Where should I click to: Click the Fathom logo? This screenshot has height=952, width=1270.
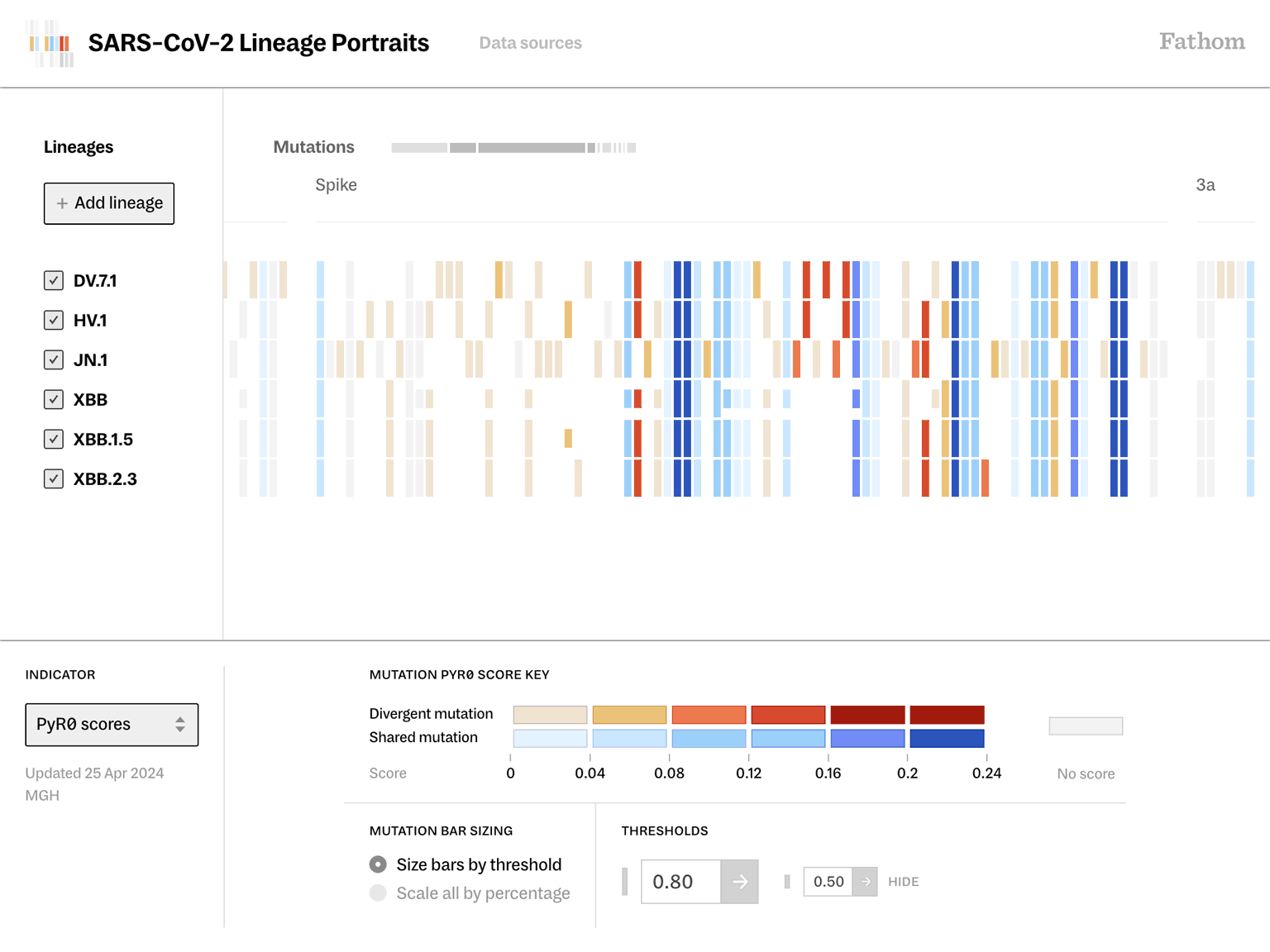[1201, 41]
